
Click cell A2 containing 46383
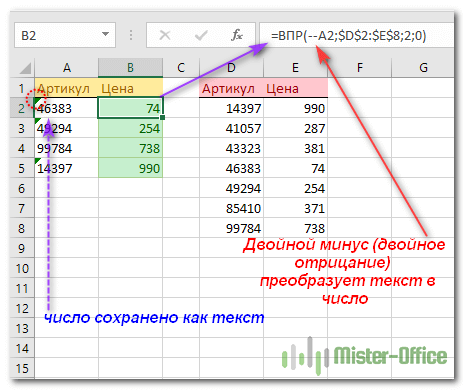click(x=66, y=108)
